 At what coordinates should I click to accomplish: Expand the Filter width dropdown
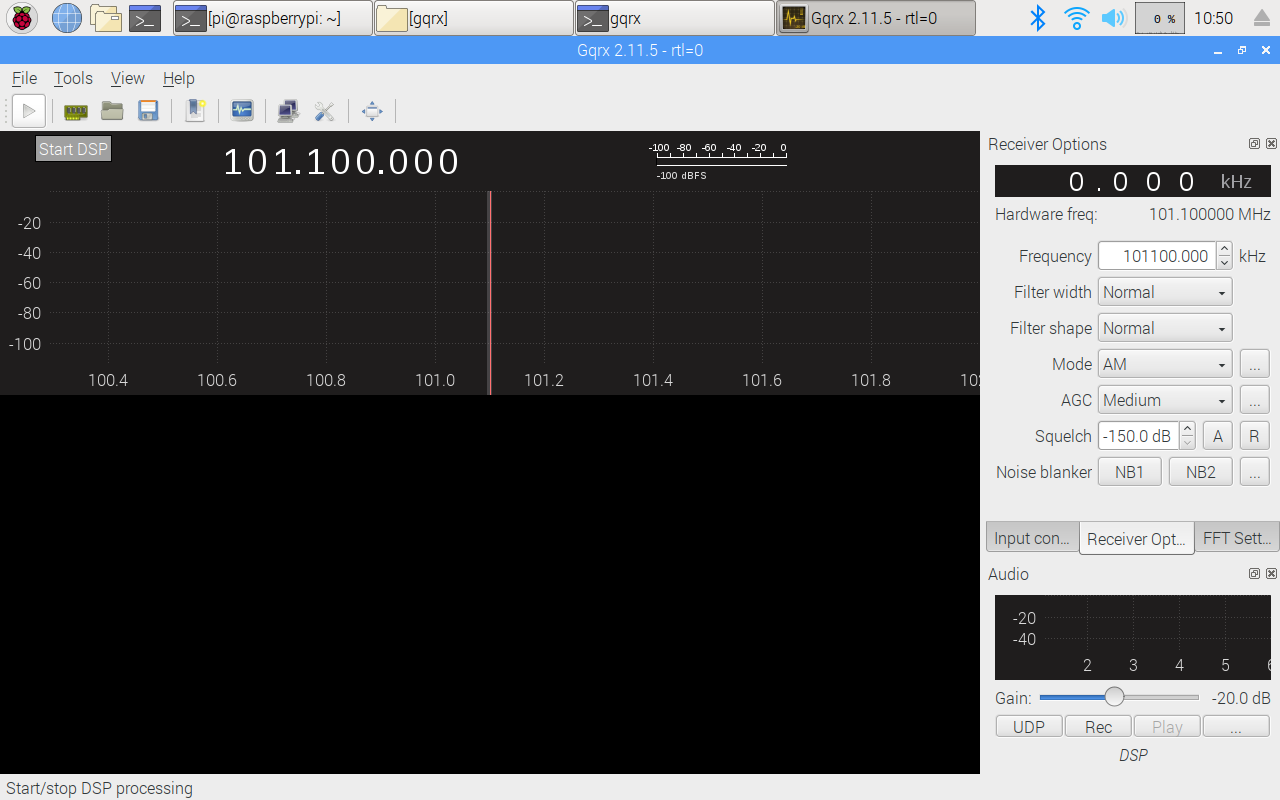click(1164, 292)
